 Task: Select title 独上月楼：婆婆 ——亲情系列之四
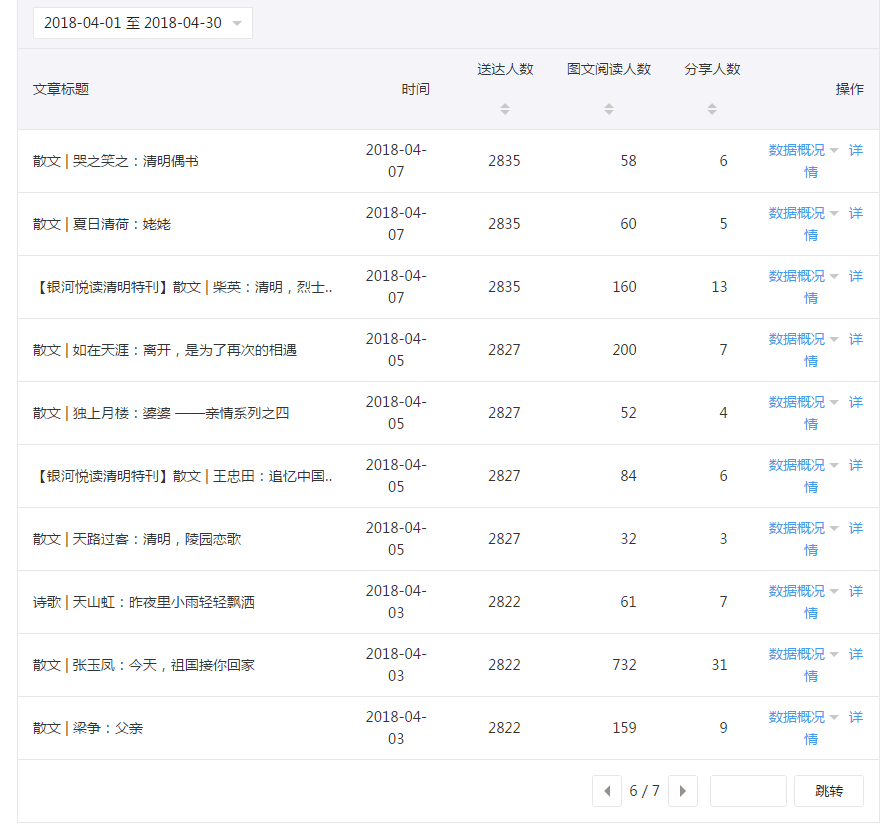(181, 413)
